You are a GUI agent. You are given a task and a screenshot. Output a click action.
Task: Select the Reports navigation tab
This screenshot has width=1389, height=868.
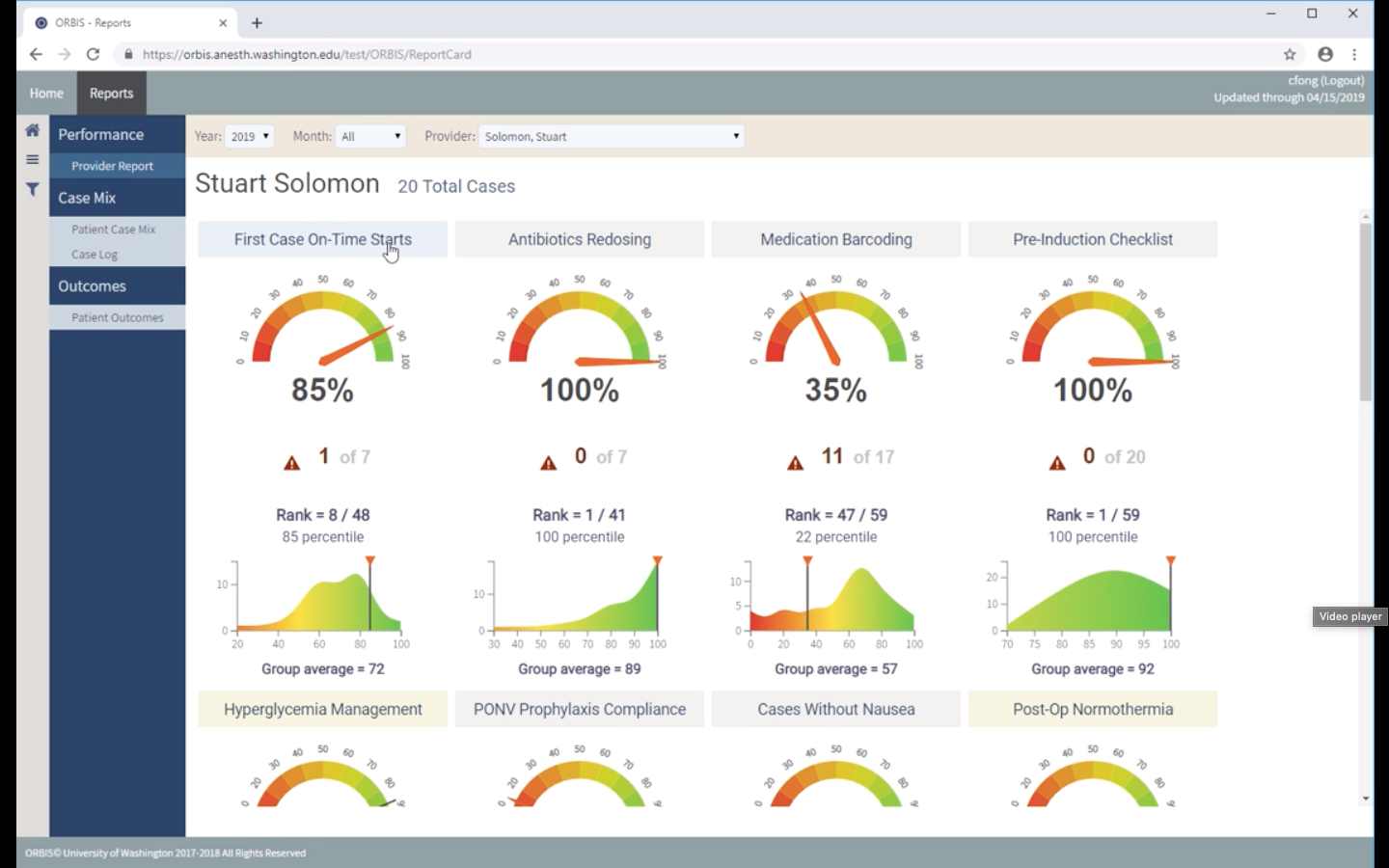point(112,94)
